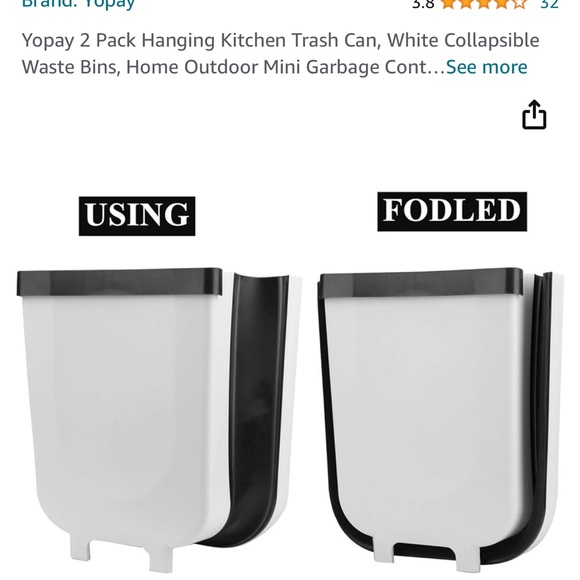
Task: Click the black lid of the folded bin
Action: point(422,283)
